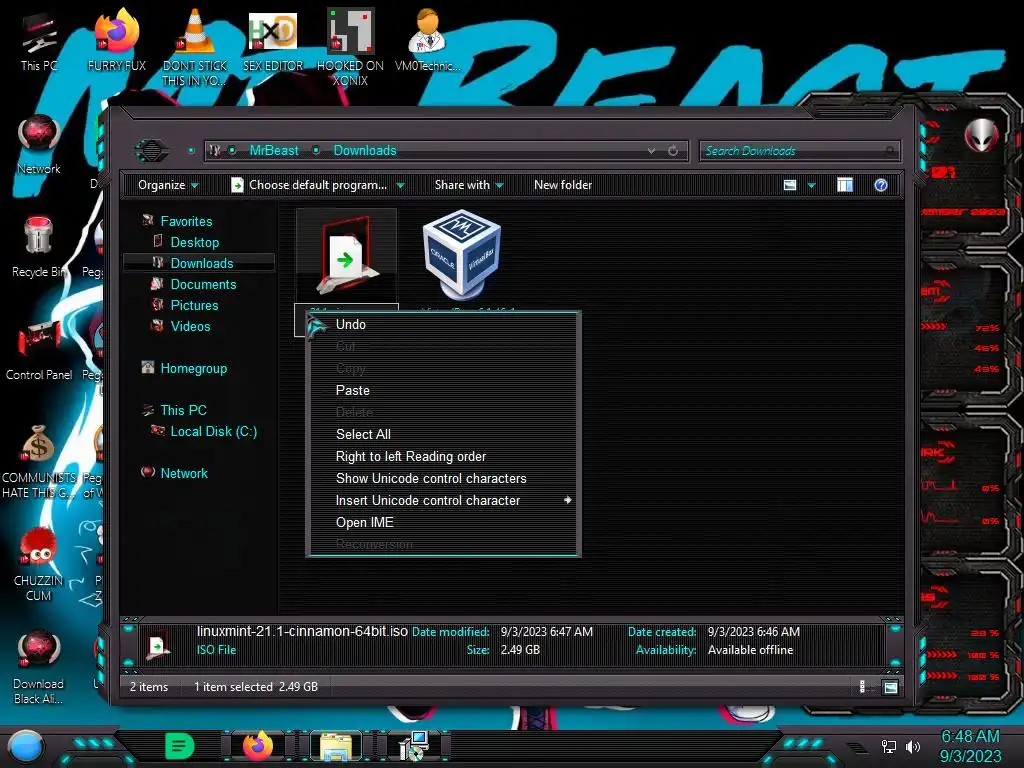
Task: Click the ISO File type label
Action: pyautogui.click(x=216, y=650)
